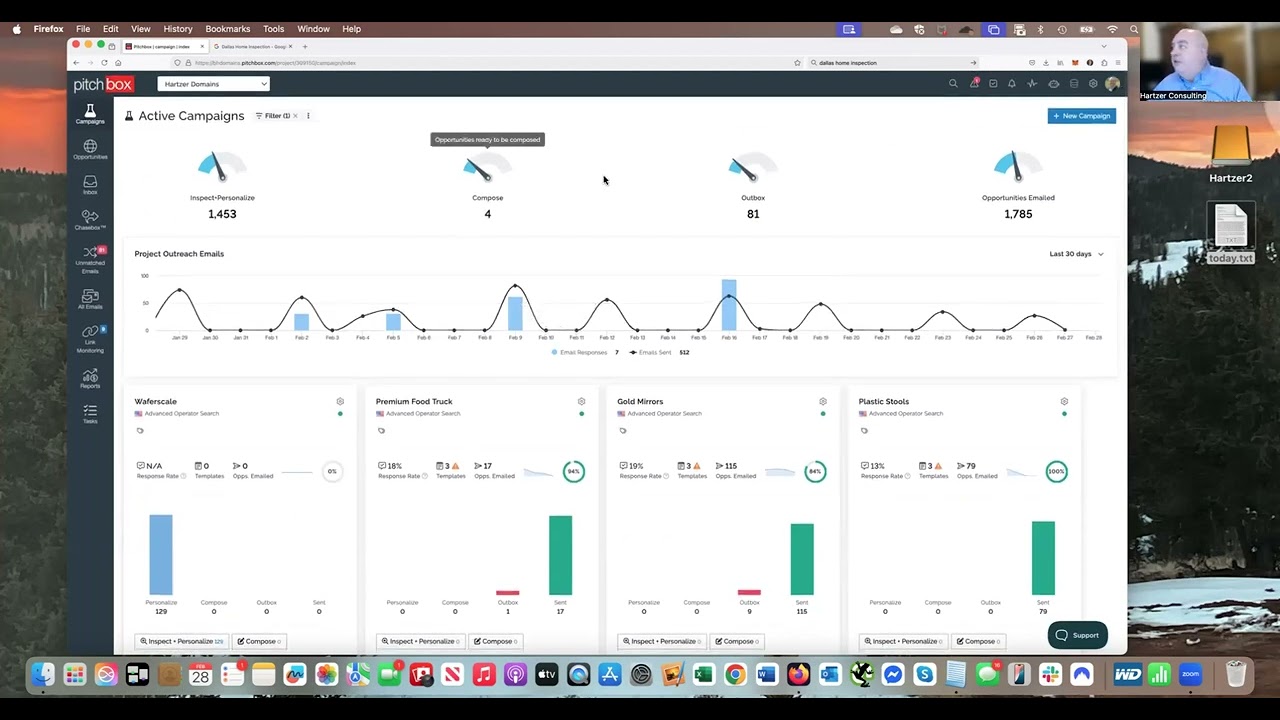Viewport: 1280px width, 720px height.
Task: Click the checklist icon in Pitchbox header
Action: 992,84
